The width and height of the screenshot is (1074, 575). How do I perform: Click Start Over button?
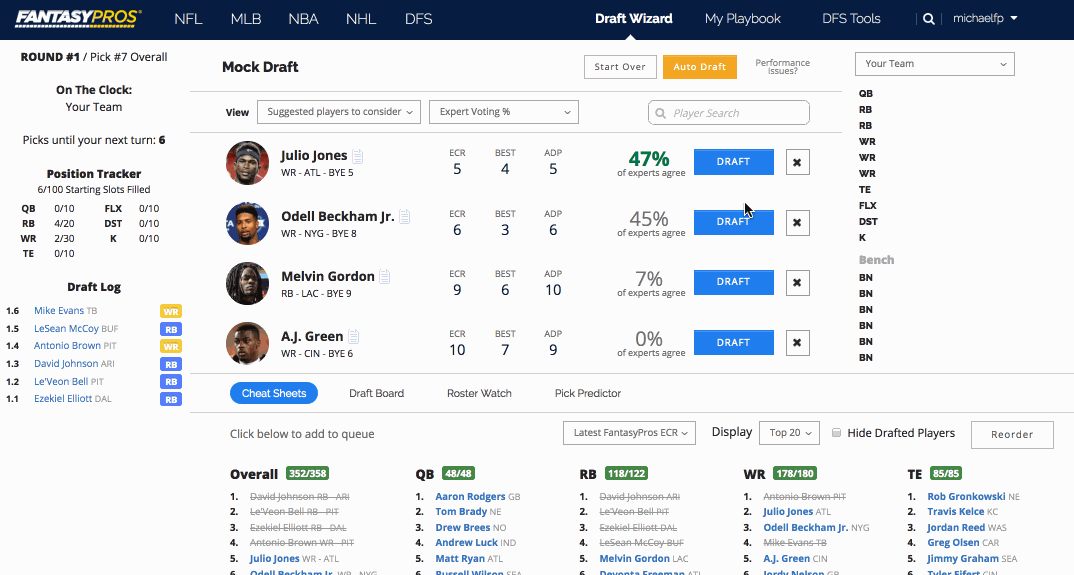[x=620, y=66]
